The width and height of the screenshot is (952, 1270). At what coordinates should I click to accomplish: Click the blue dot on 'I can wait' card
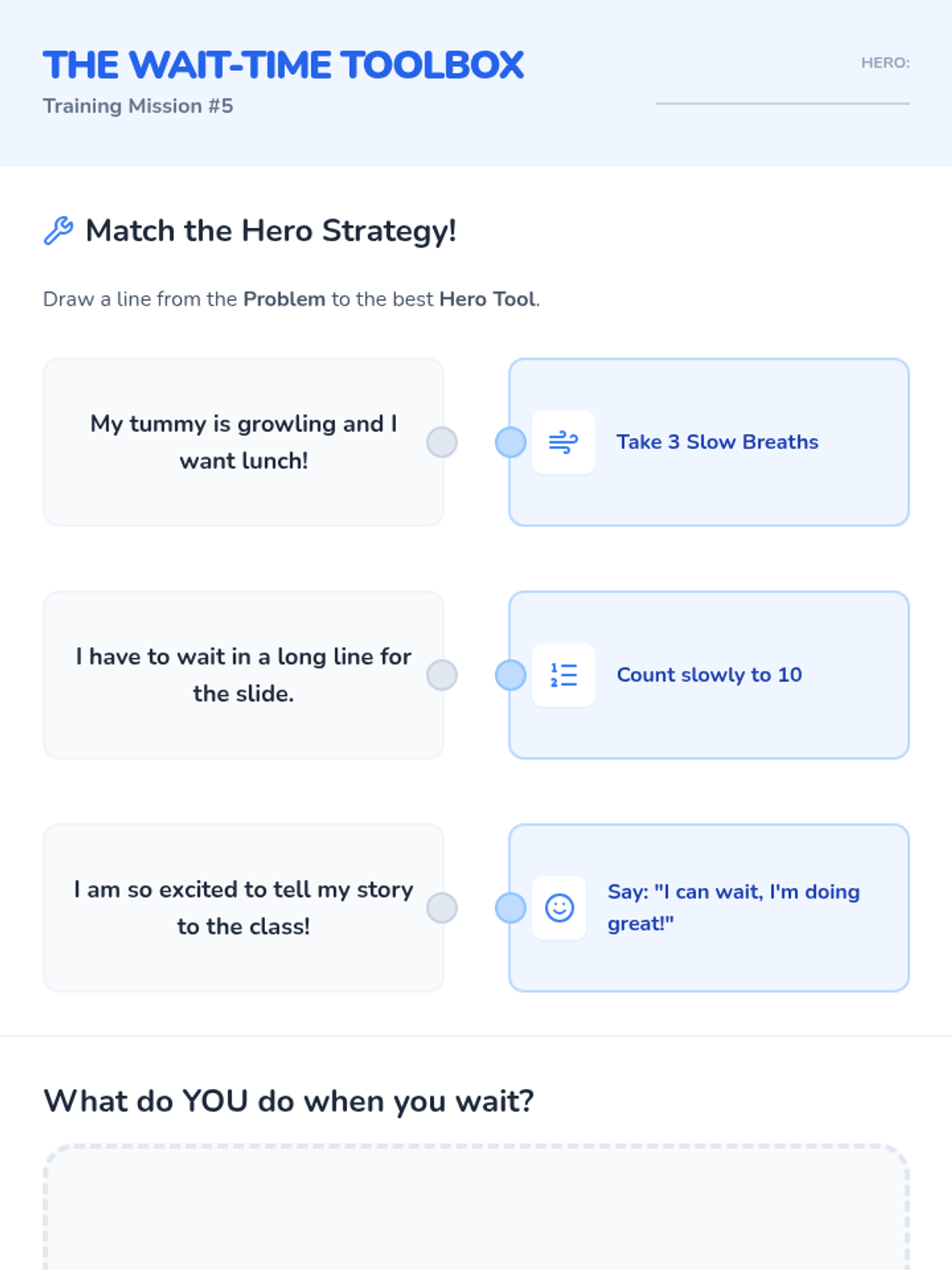tap(511, 907)
